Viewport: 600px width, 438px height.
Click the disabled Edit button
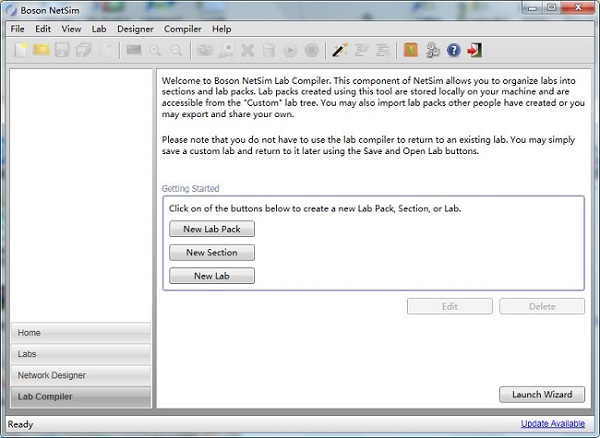coord(450,306)
